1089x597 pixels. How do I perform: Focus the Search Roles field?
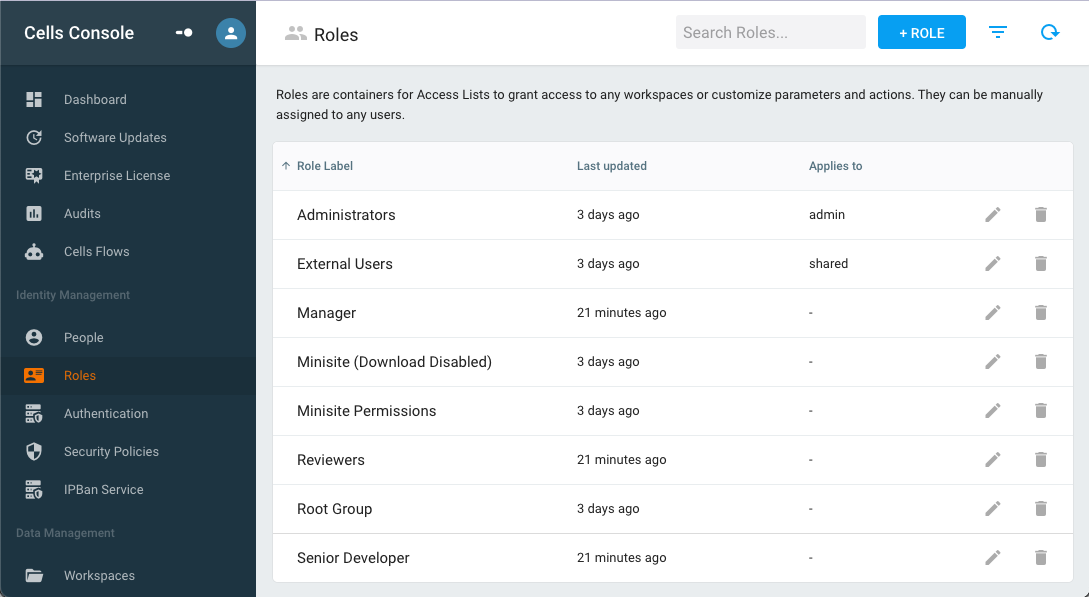point(770,32)
